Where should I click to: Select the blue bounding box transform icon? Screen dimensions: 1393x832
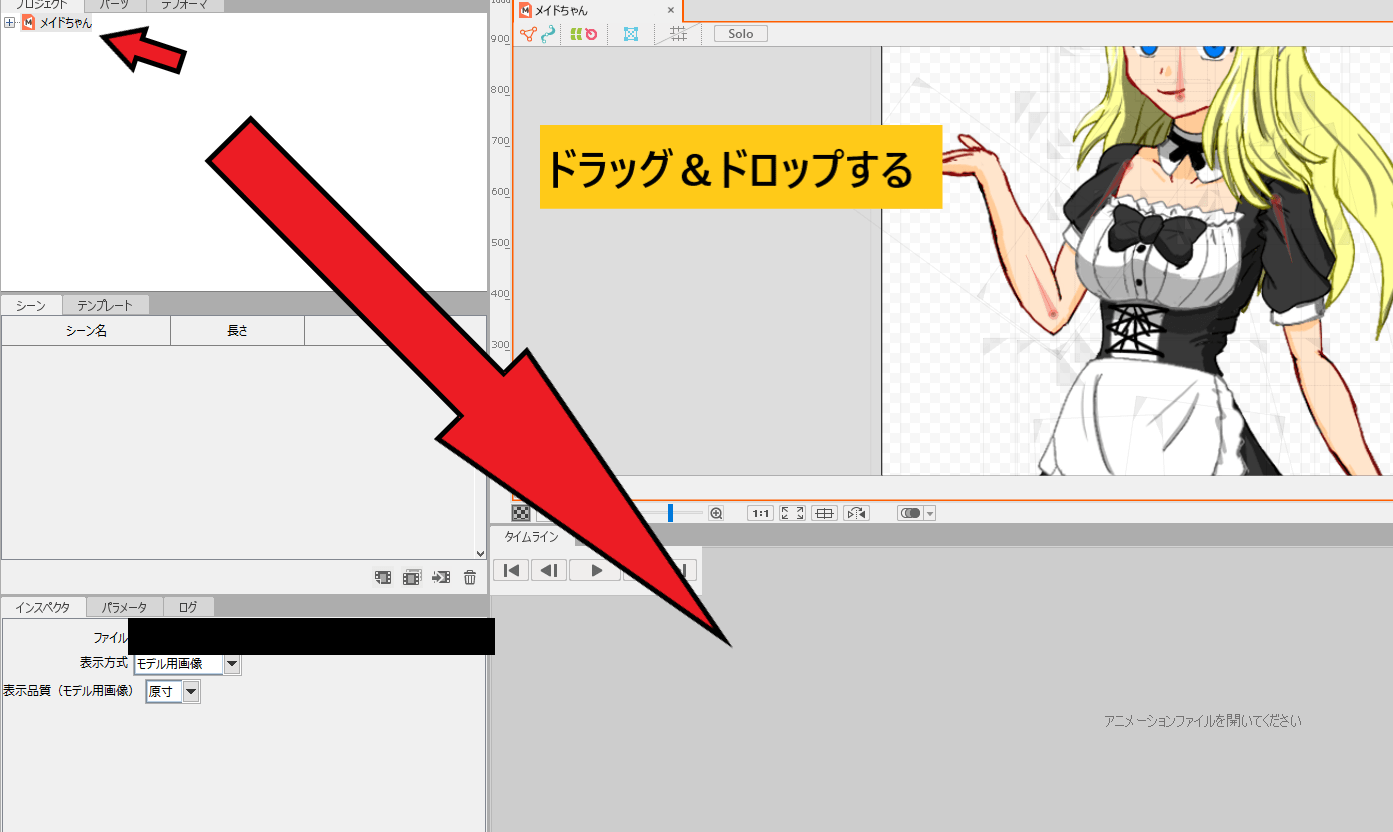click(631, 33)
